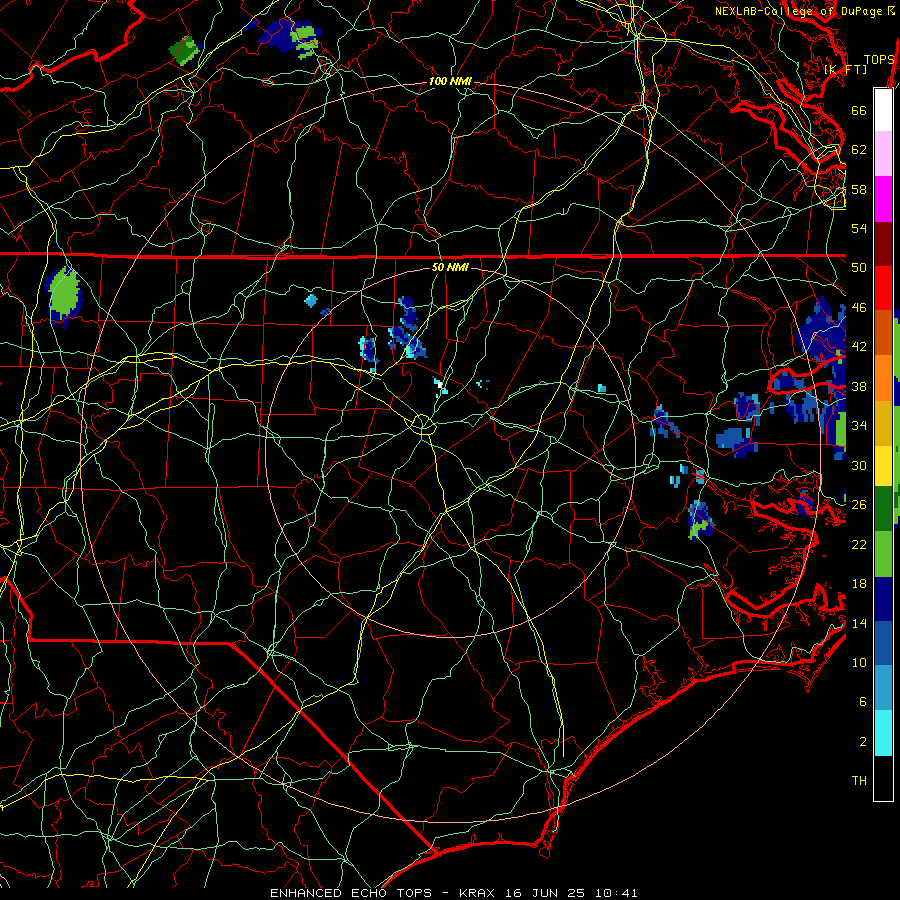Click the bright cyan legend swatch
The height and width of the screenshot is (900, 900).
[x=883, y=733]
